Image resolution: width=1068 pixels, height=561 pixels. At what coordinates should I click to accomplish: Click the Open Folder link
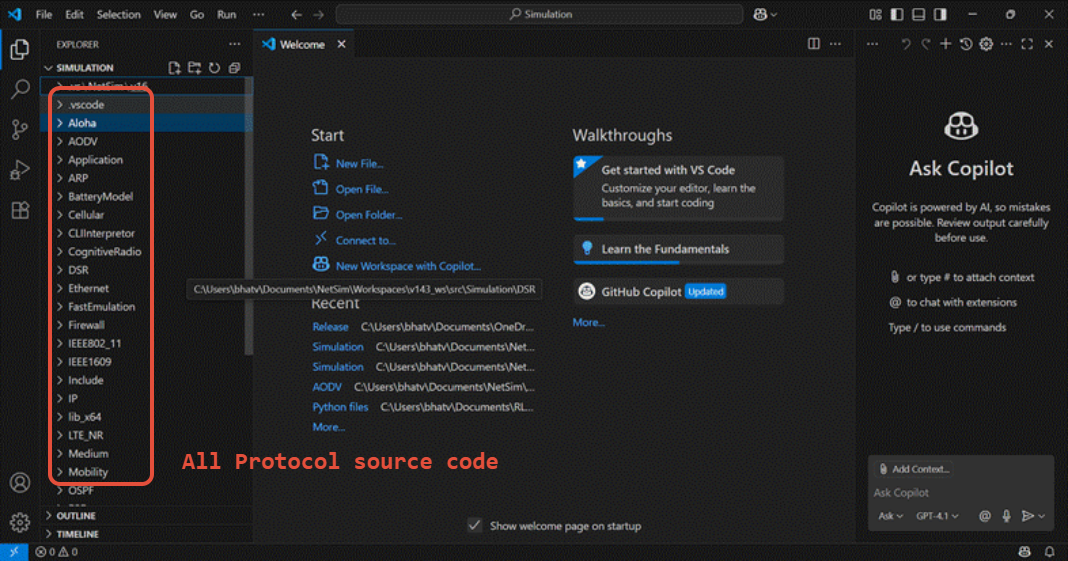point(368,214)
